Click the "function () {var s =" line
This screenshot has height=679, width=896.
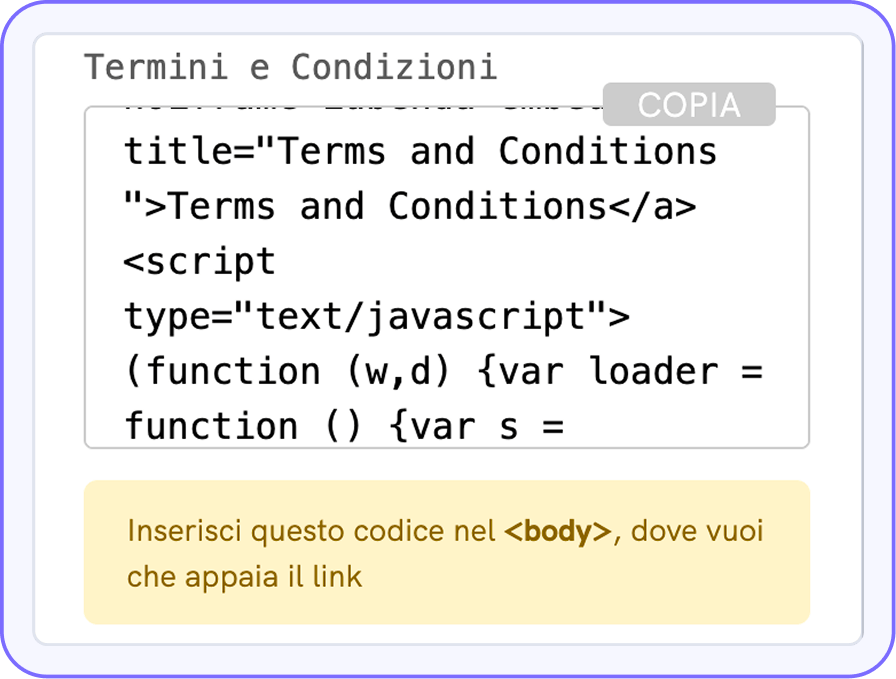344,427
